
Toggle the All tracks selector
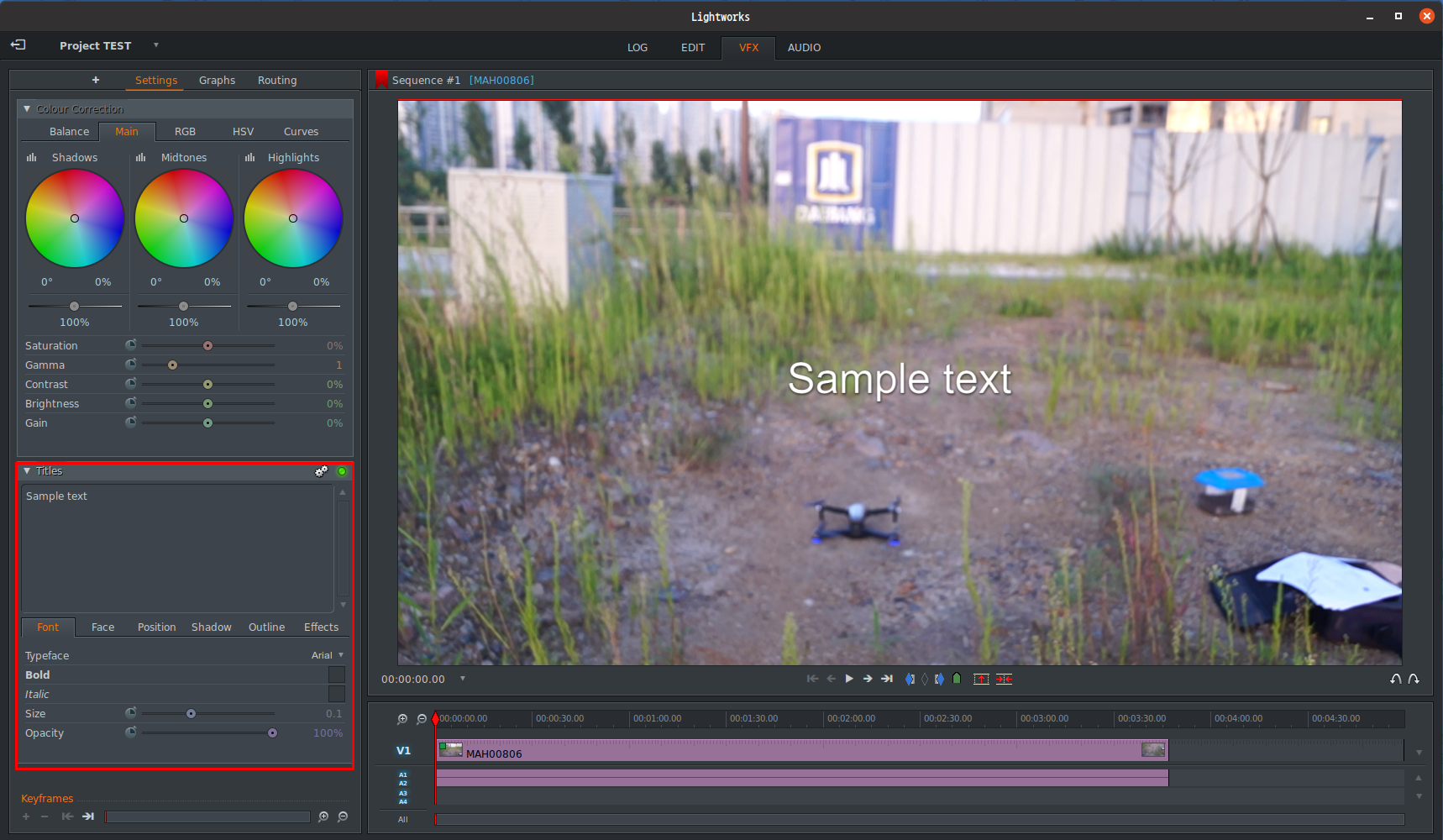coord(403,819)
